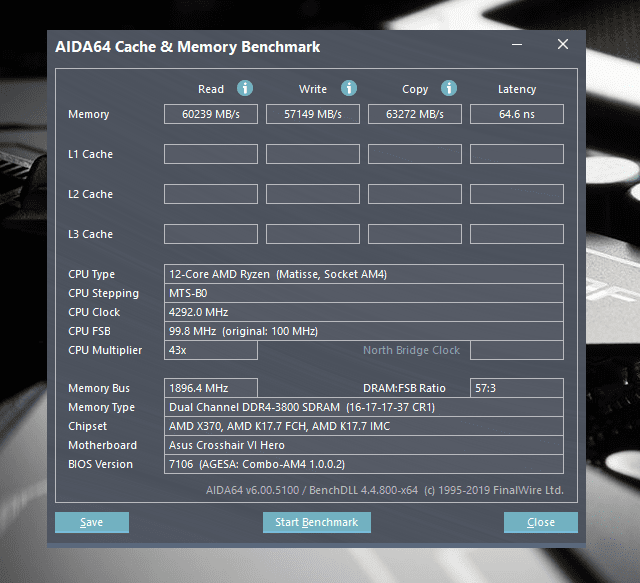Image resolution: width=640 pixels, height=583 pixels.
Task: Start the benchmark
Action: click(x=317, y=522)
